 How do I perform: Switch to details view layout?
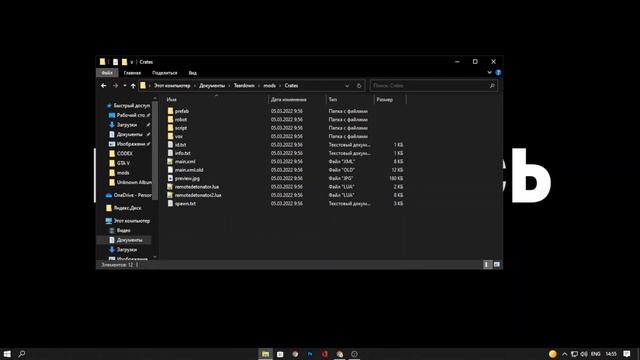pos(487,265)
